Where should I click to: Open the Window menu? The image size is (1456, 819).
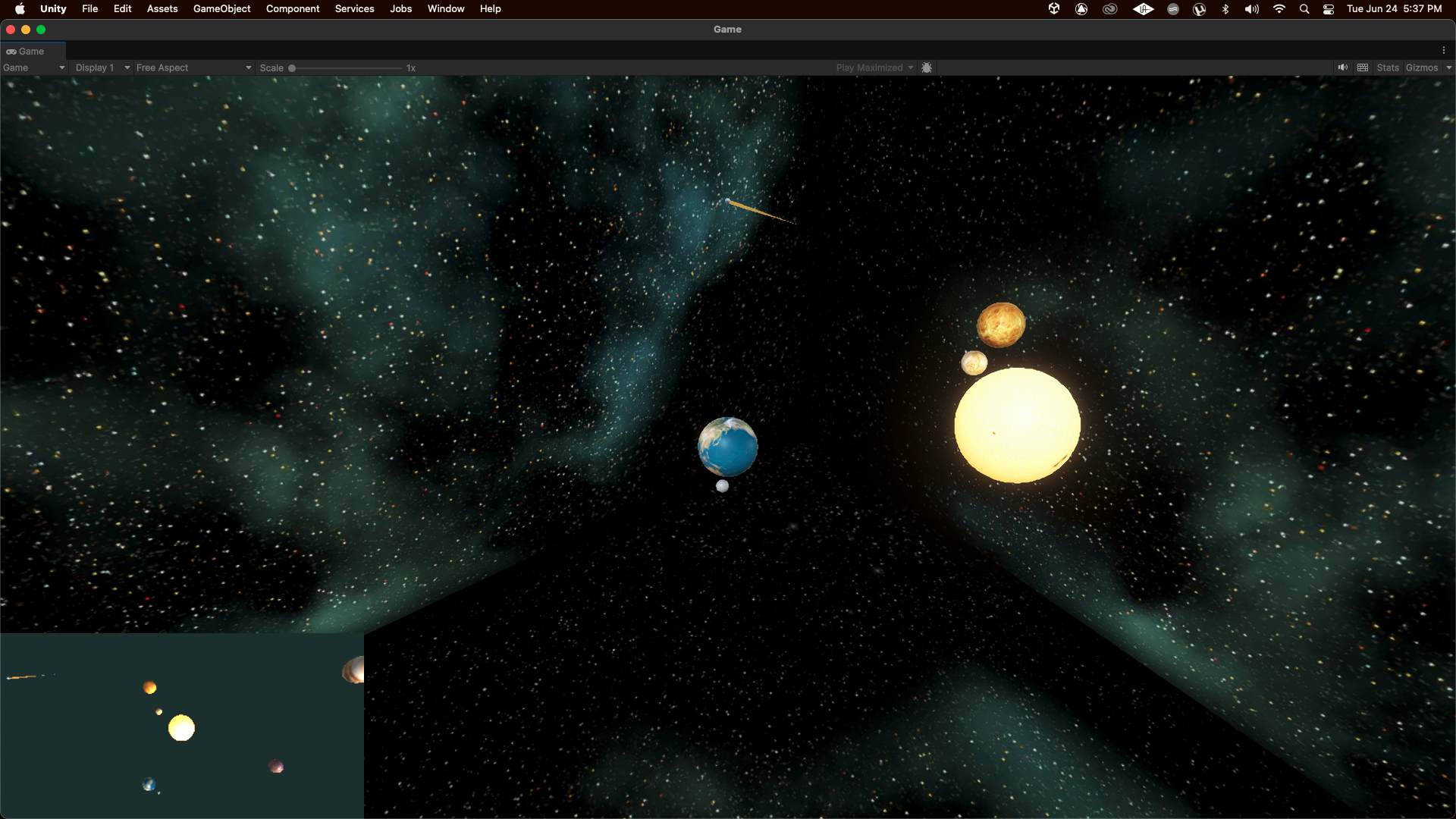pyautogui.click(x=446, y=9)
